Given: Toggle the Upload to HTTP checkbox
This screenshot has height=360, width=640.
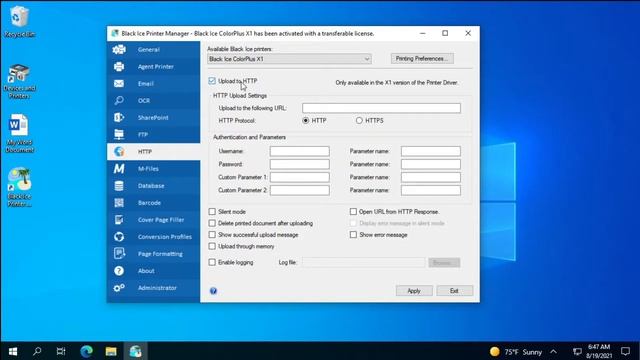Looking at the screenshot, I should pyautogui.click(x=212, y=81).
